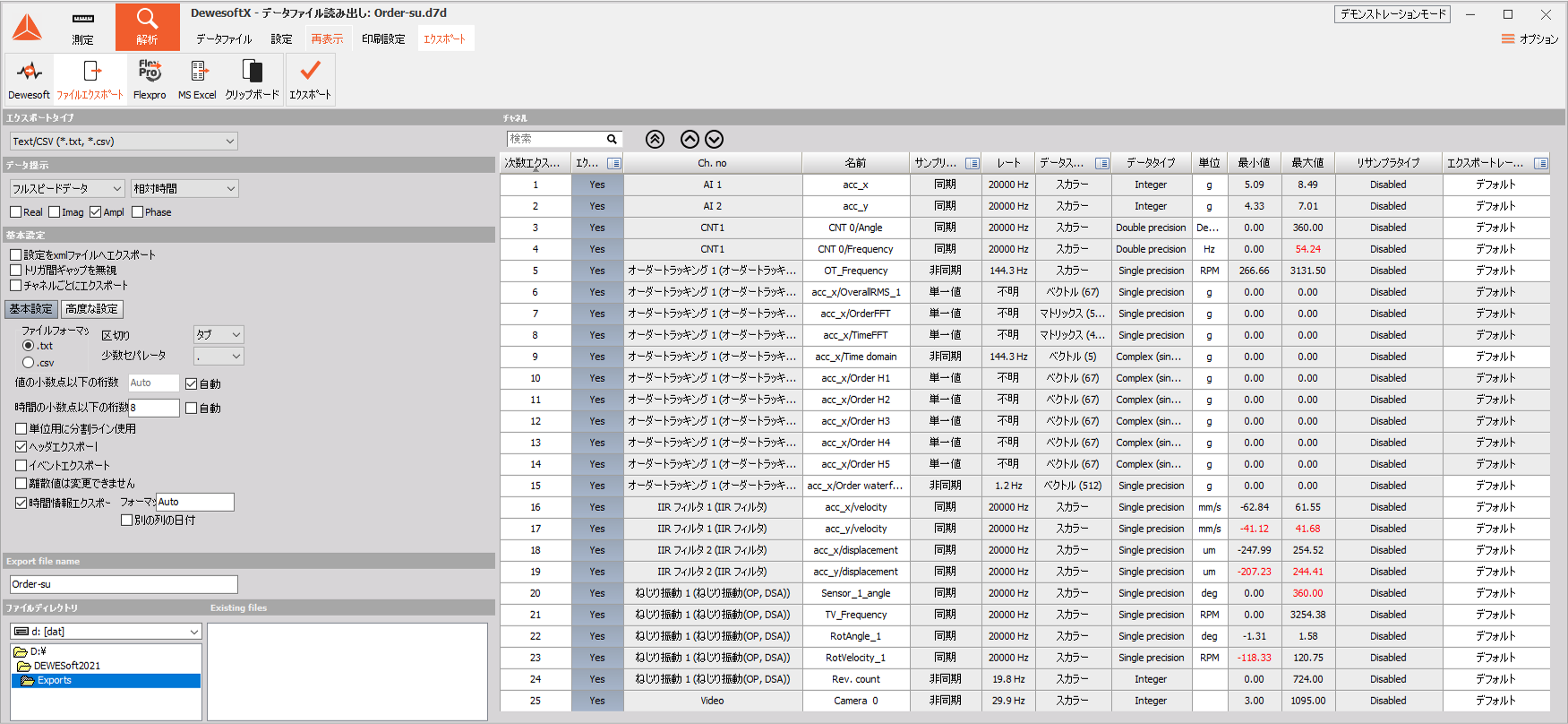This screenshot has height=724, width=1568.
Task: Enable the Phase checkbox
Action: 137,212
